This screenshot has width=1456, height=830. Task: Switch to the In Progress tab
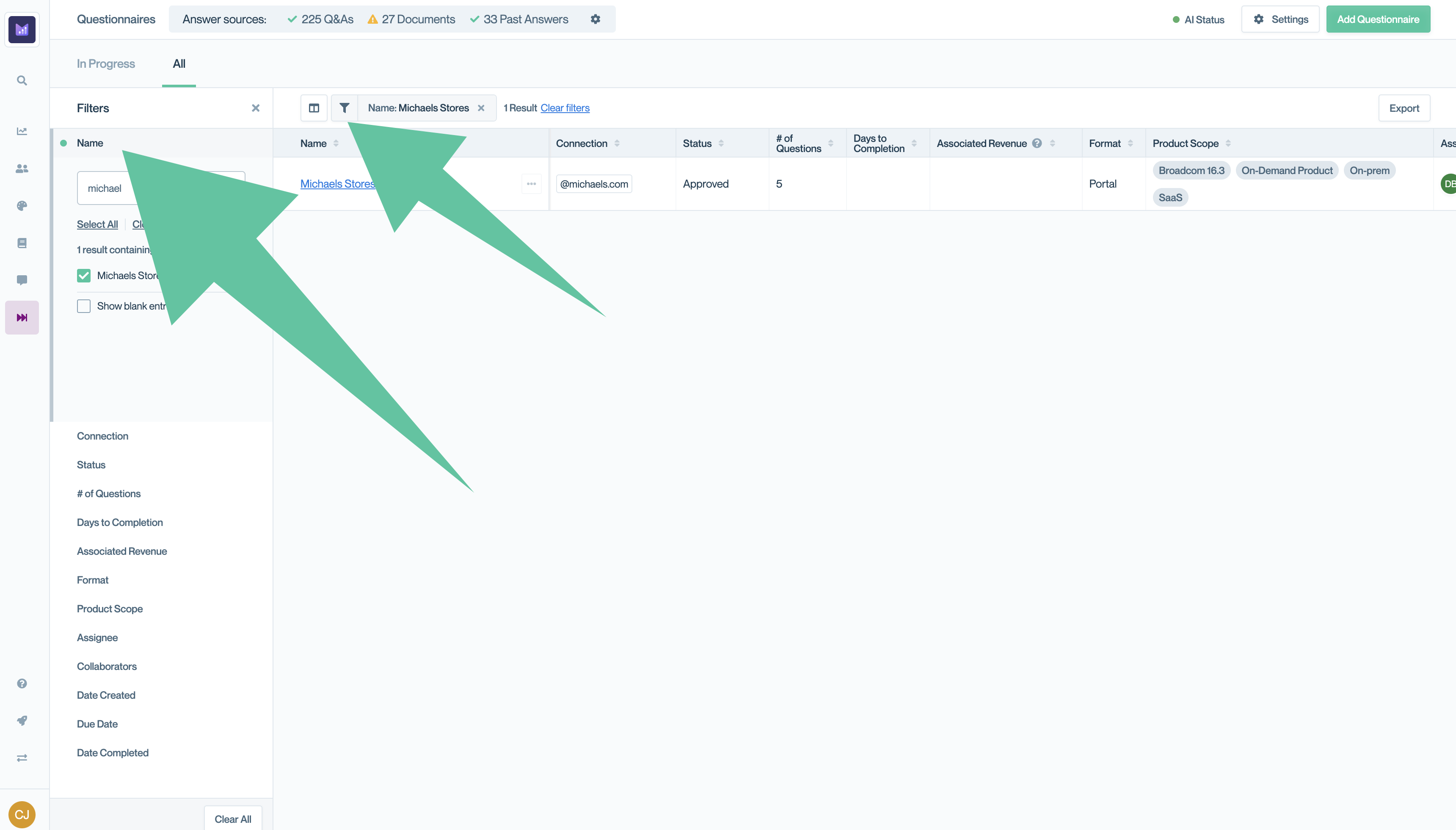pyautogui.click(x=106, y=63)
